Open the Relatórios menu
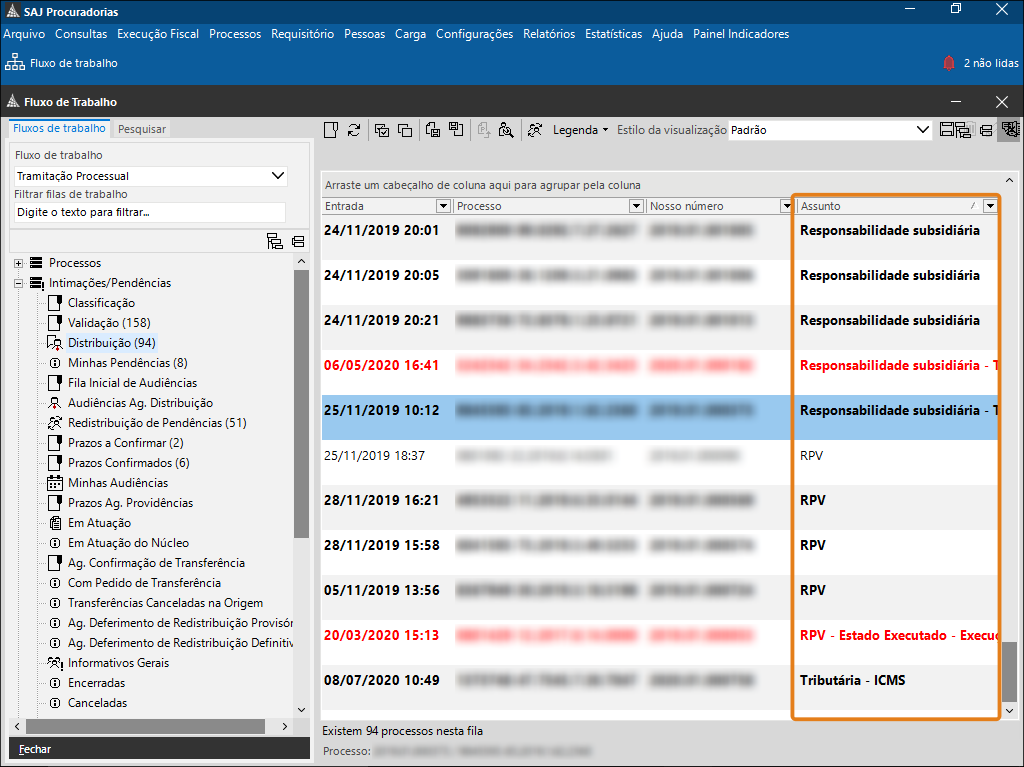This screenshot has width=1024, height=767. [x=548, y=34]
